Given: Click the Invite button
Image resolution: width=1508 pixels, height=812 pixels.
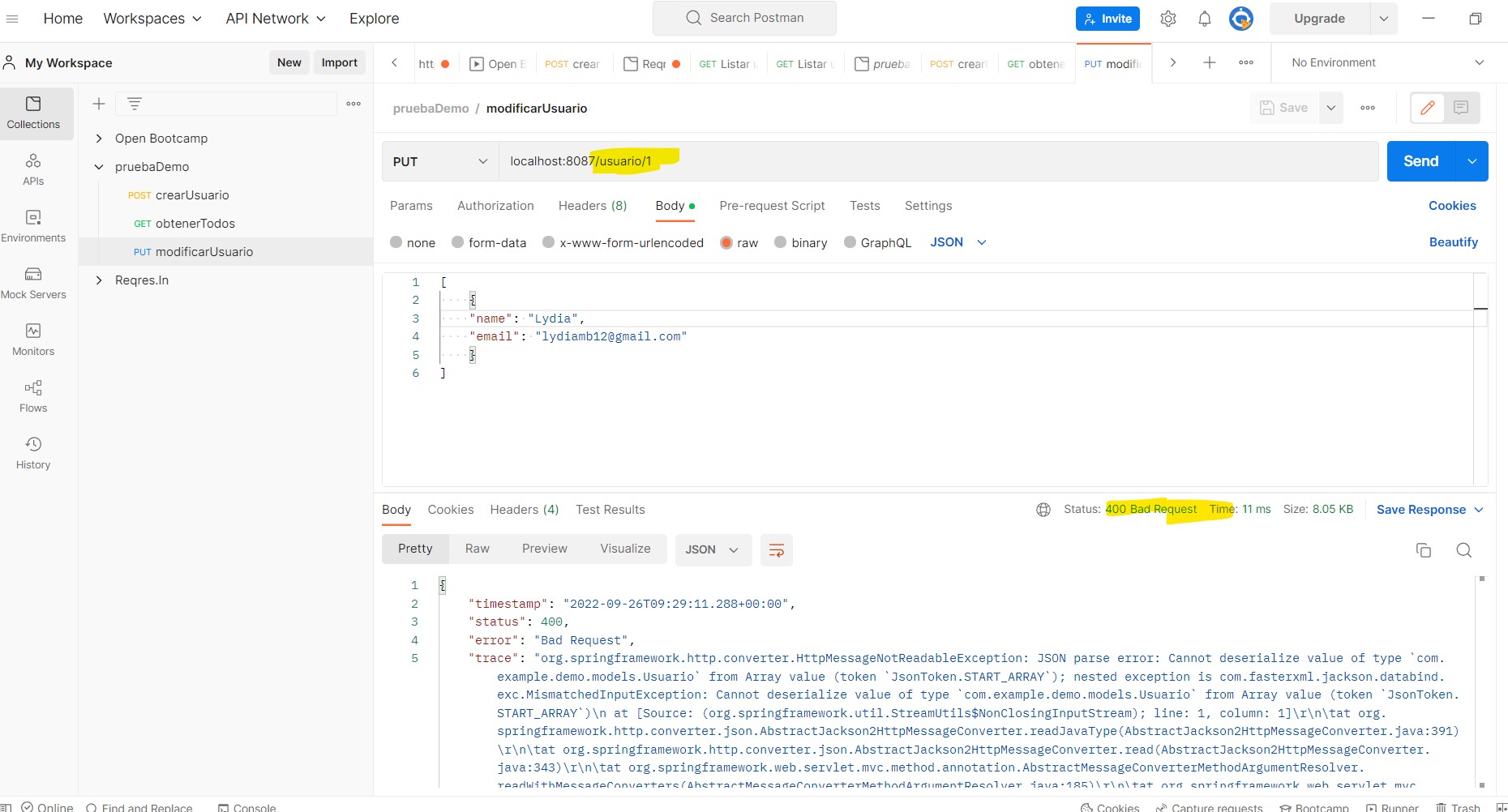Looking at the screenshot, I should pyautogui.click(x=1107, y=19).
